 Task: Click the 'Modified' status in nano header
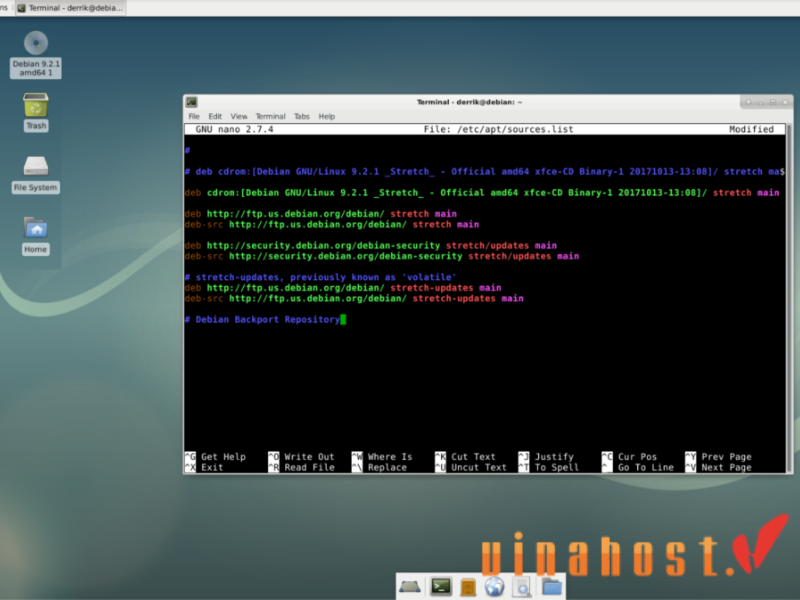point(751,130)
